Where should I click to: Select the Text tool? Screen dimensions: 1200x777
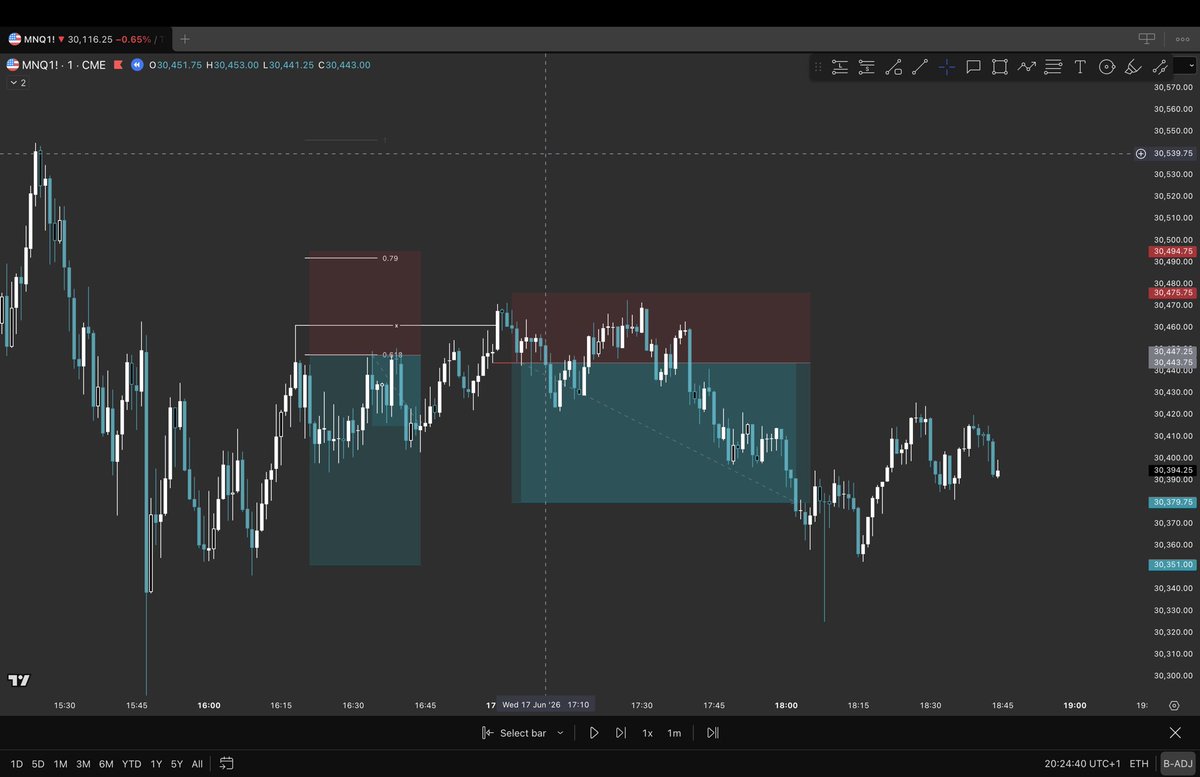click(1080, 67)
